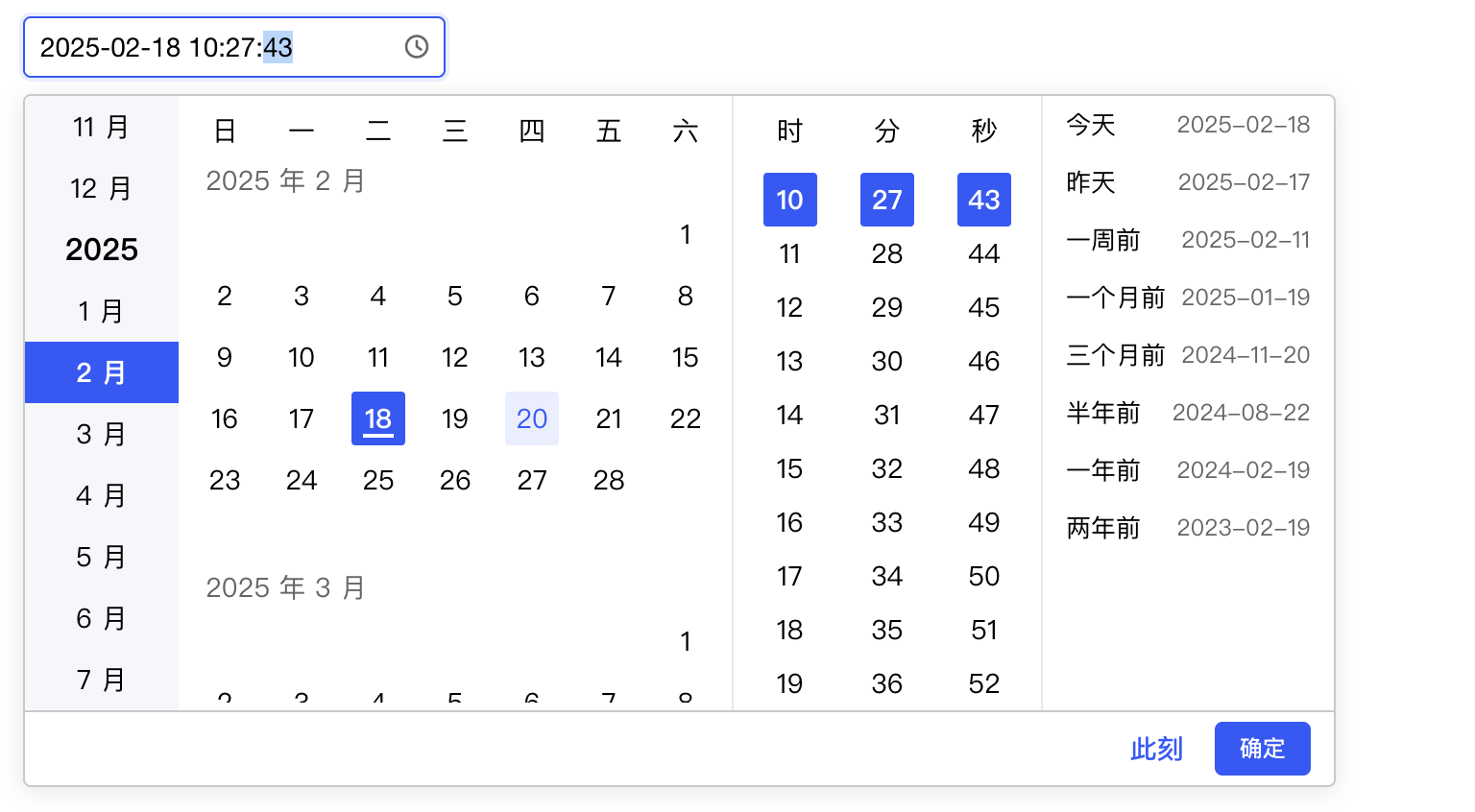Screen dimensions: 1475x812
Task: Pick the 一年前 shortcut
Action: click(1188, 470)
